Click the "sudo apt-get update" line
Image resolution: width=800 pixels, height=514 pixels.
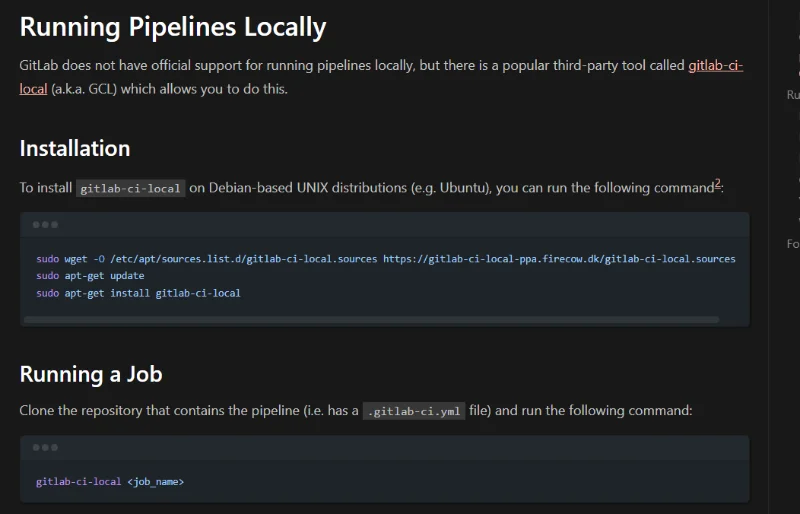point(90,276)
